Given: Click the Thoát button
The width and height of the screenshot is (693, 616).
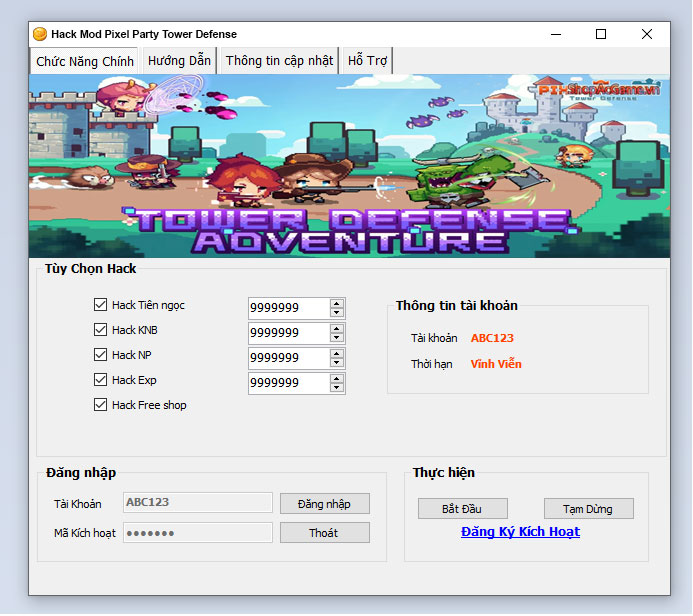Looking at the screenshot, I should pyautogui.click(x=325, y=533).
